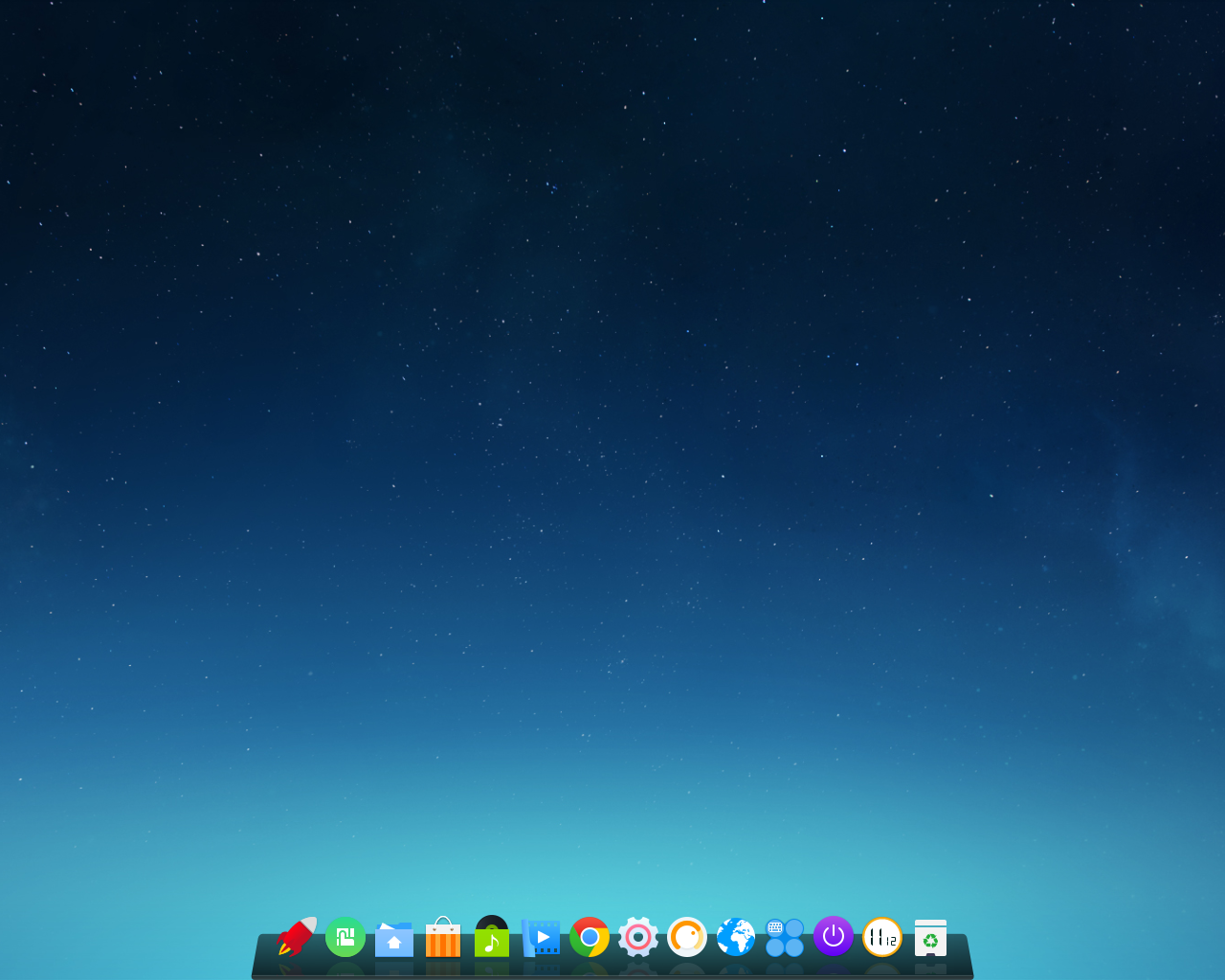Launch the green app beside the launcher

click(345, 939)
